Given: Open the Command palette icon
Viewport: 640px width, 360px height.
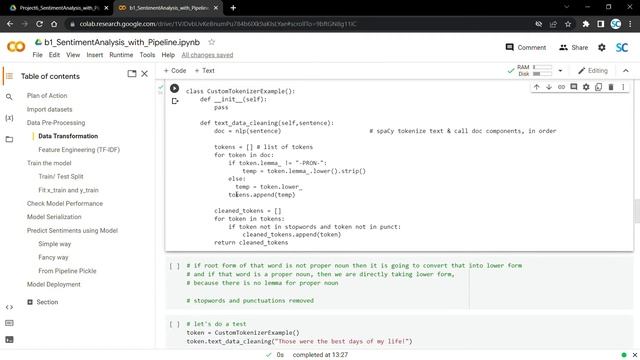Looking at the screenshot, I should point(9,323).
